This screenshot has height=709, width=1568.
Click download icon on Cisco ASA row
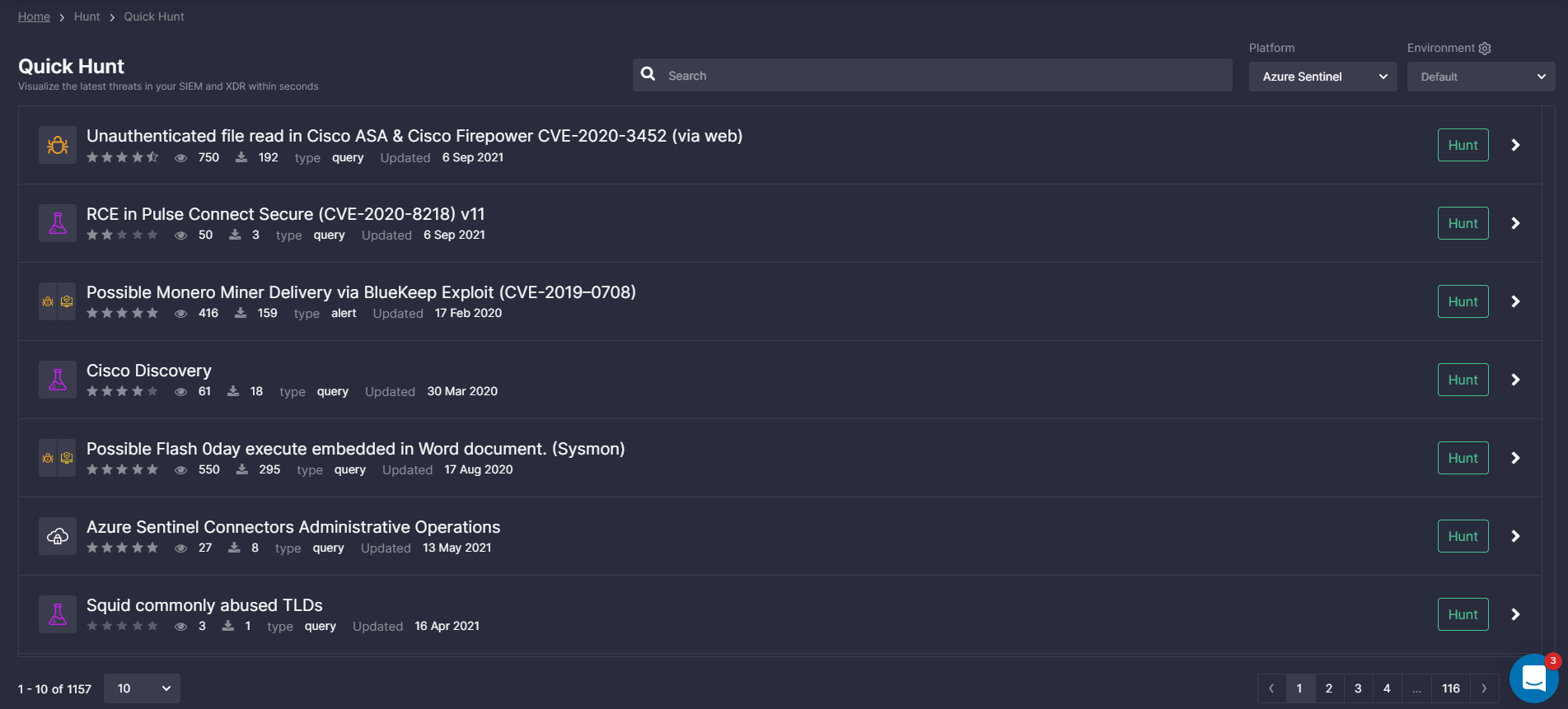pos(241,157)
